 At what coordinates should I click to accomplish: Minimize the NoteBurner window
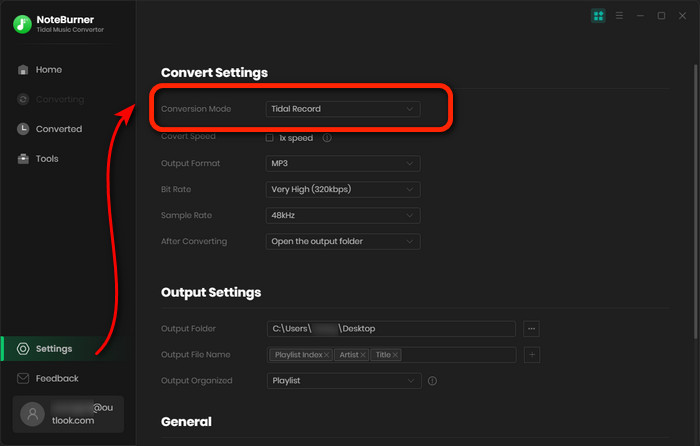pyautogui.click(x=640, y=16)
